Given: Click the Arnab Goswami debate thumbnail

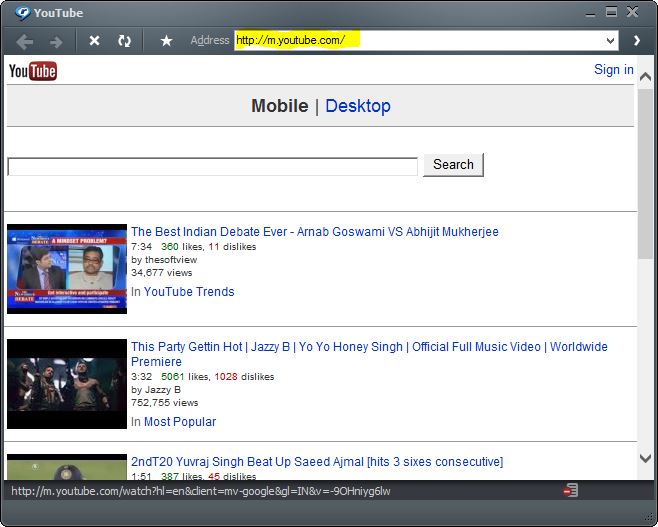Looking at the screenshot, I should (x=67, y=269).
